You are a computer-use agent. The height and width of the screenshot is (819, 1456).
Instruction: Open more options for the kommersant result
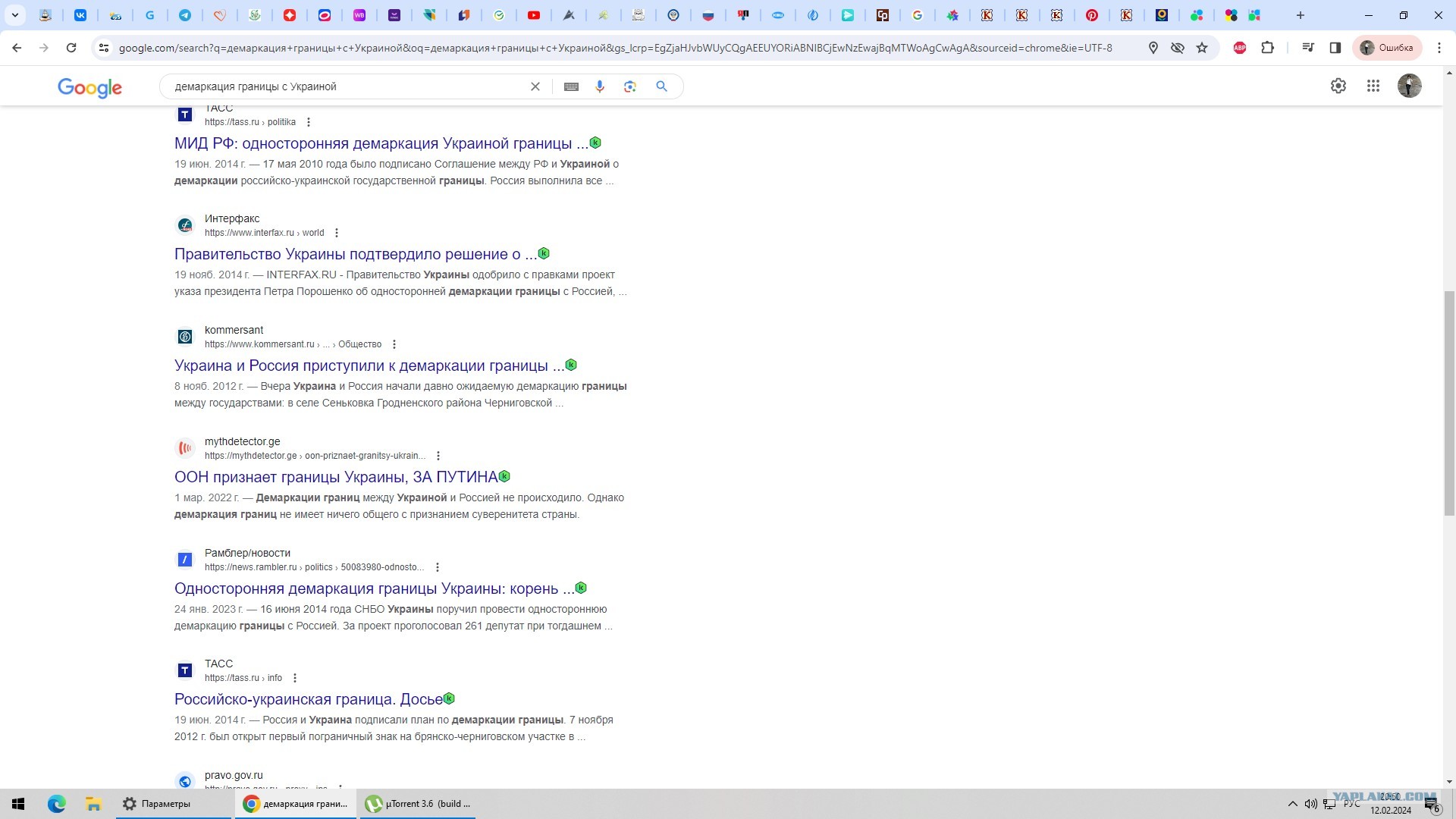click(394, 344)
